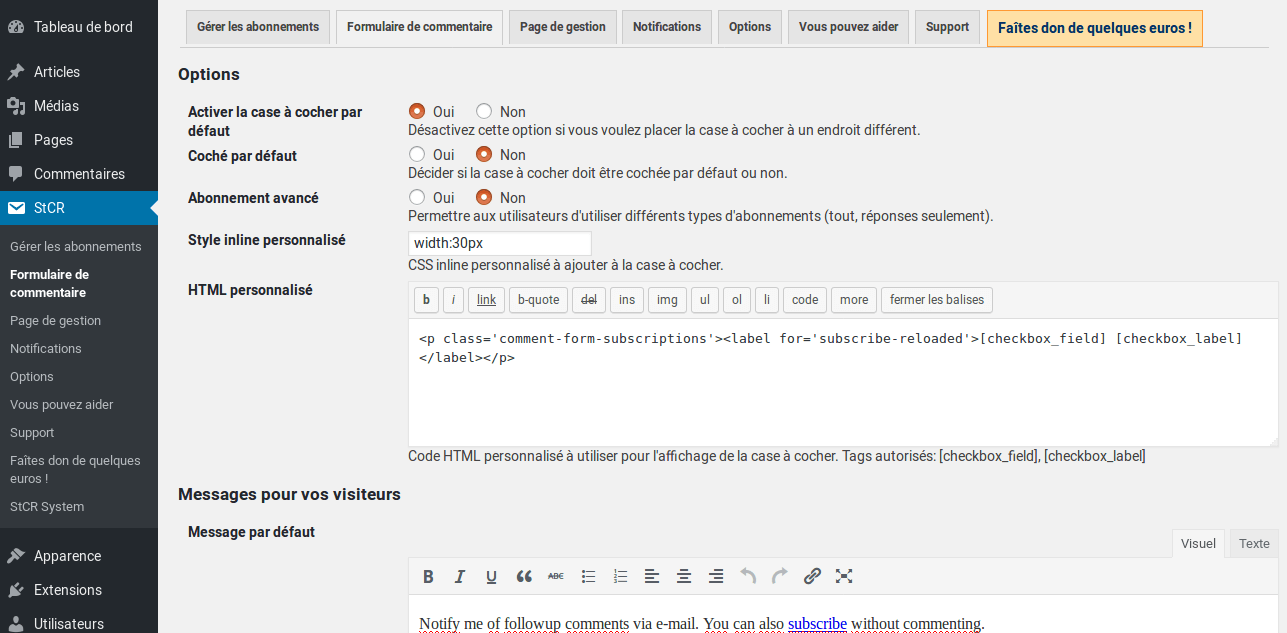
Task: Select the underline icon in the editor
Action: tap(491, 576)
